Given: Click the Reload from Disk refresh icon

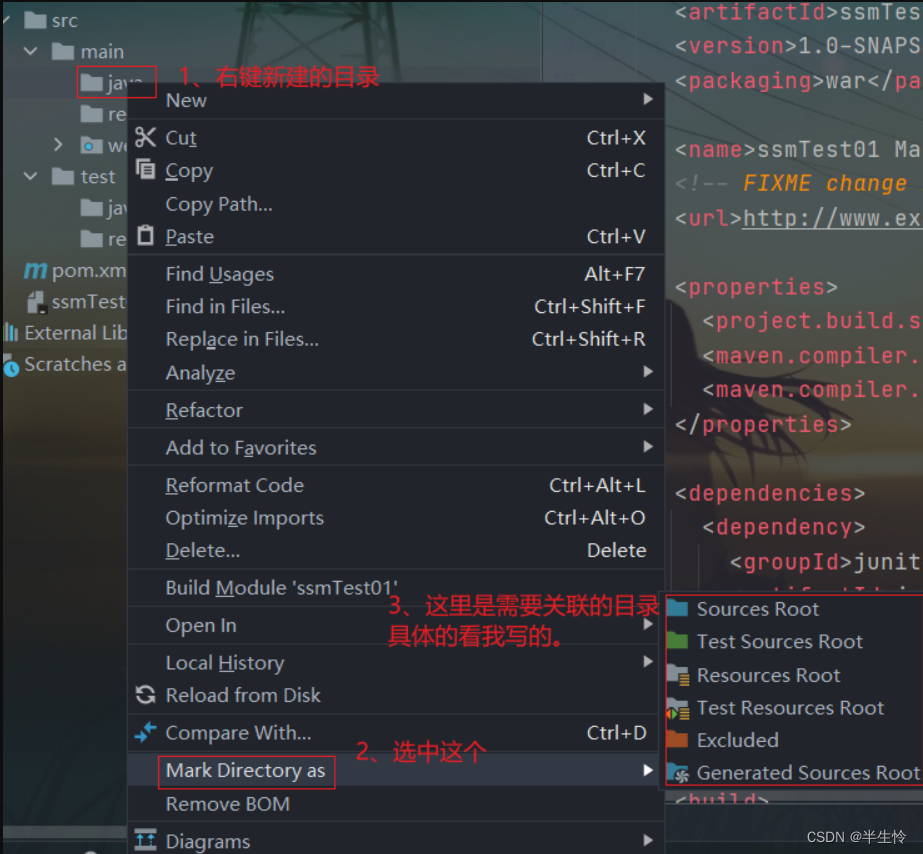Looking at the screenshot, I should click(145, 695).
